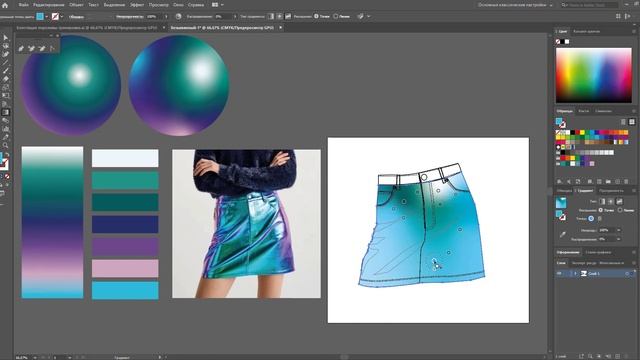Select Точки radio in Gradient panel

(x=600, y=210)
